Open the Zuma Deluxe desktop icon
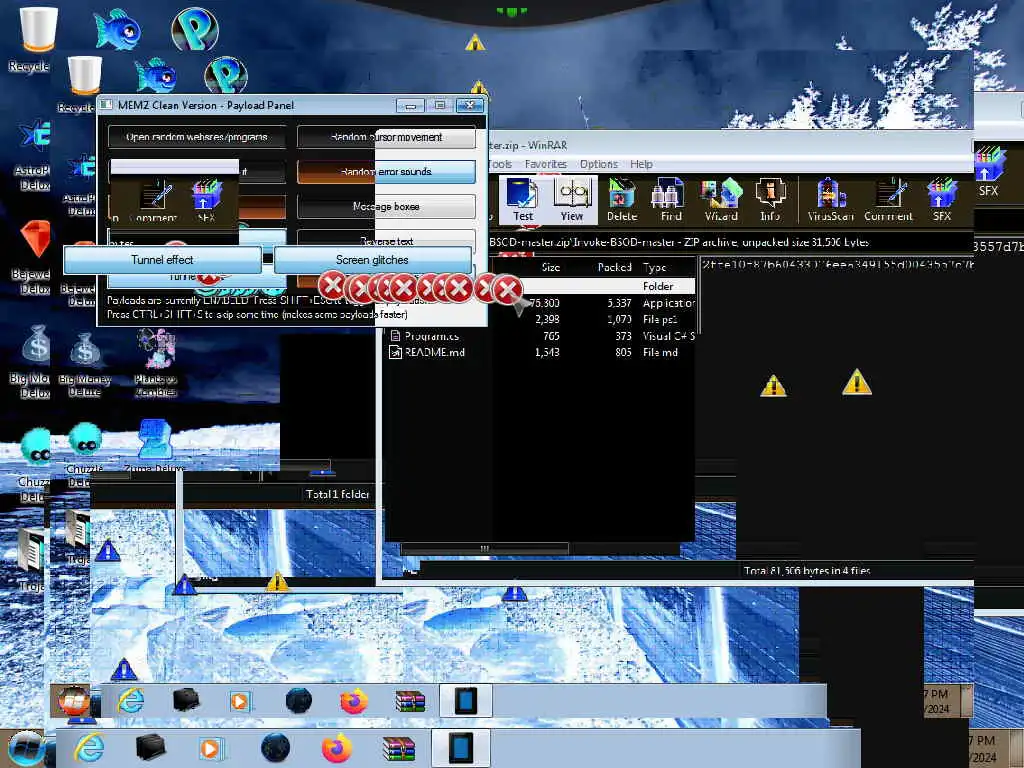Screen dimensions: 1024x768 click(x=155, y=444)
